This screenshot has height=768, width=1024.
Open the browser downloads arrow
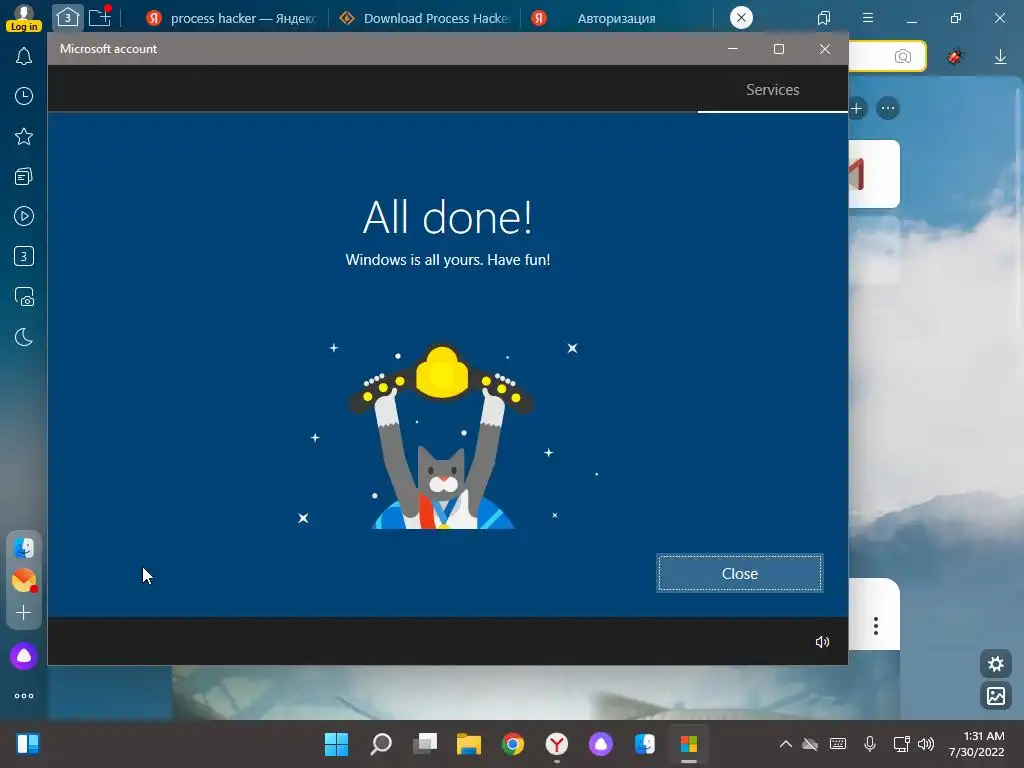[x=1000, y=57]
